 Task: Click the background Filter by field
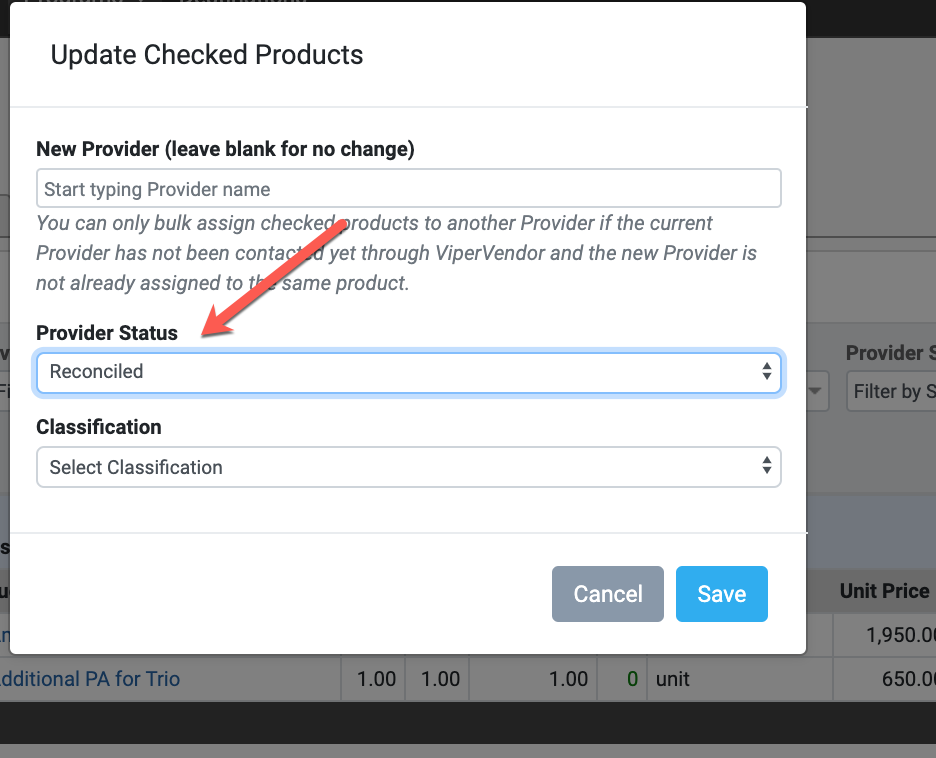pos(892,392)
